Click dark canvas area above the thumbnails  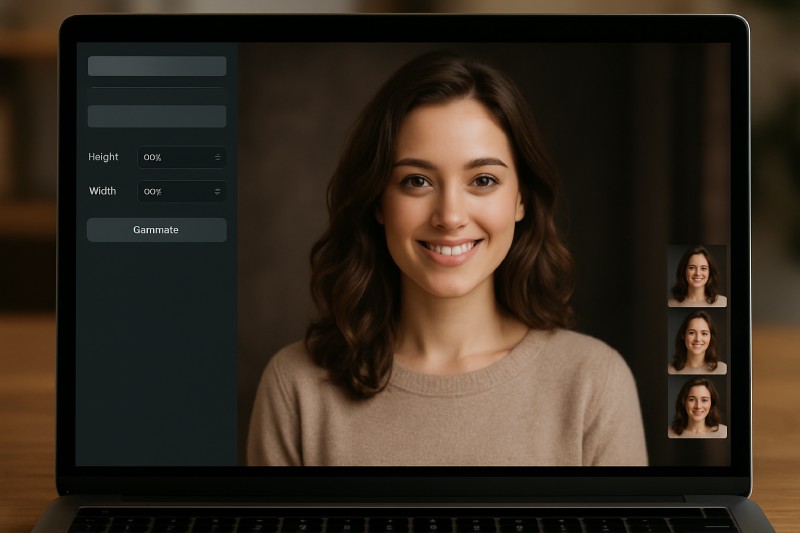(x=690, y=150)
